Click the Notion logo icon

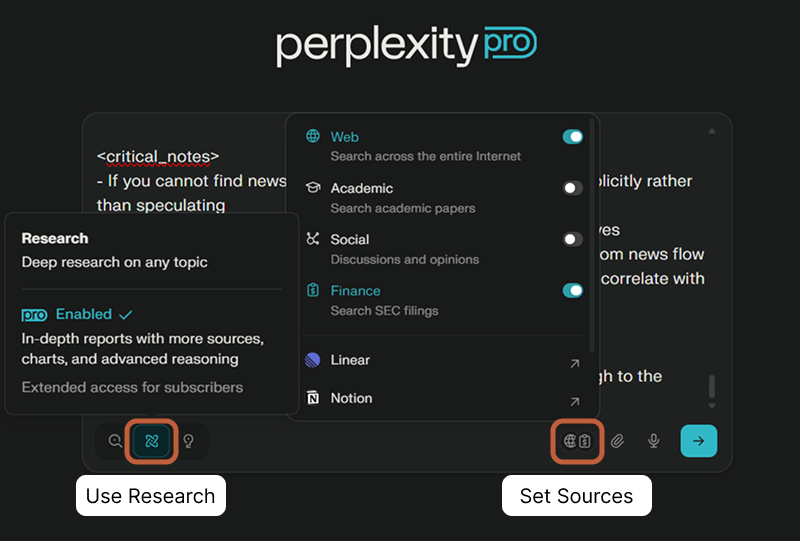tap(313, 398)
